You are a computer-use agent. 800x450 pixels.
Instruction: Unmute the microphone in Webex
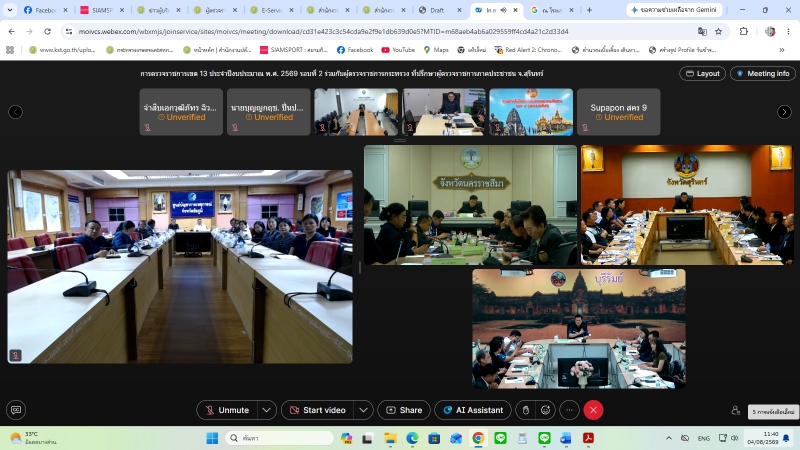pos(228,410)
